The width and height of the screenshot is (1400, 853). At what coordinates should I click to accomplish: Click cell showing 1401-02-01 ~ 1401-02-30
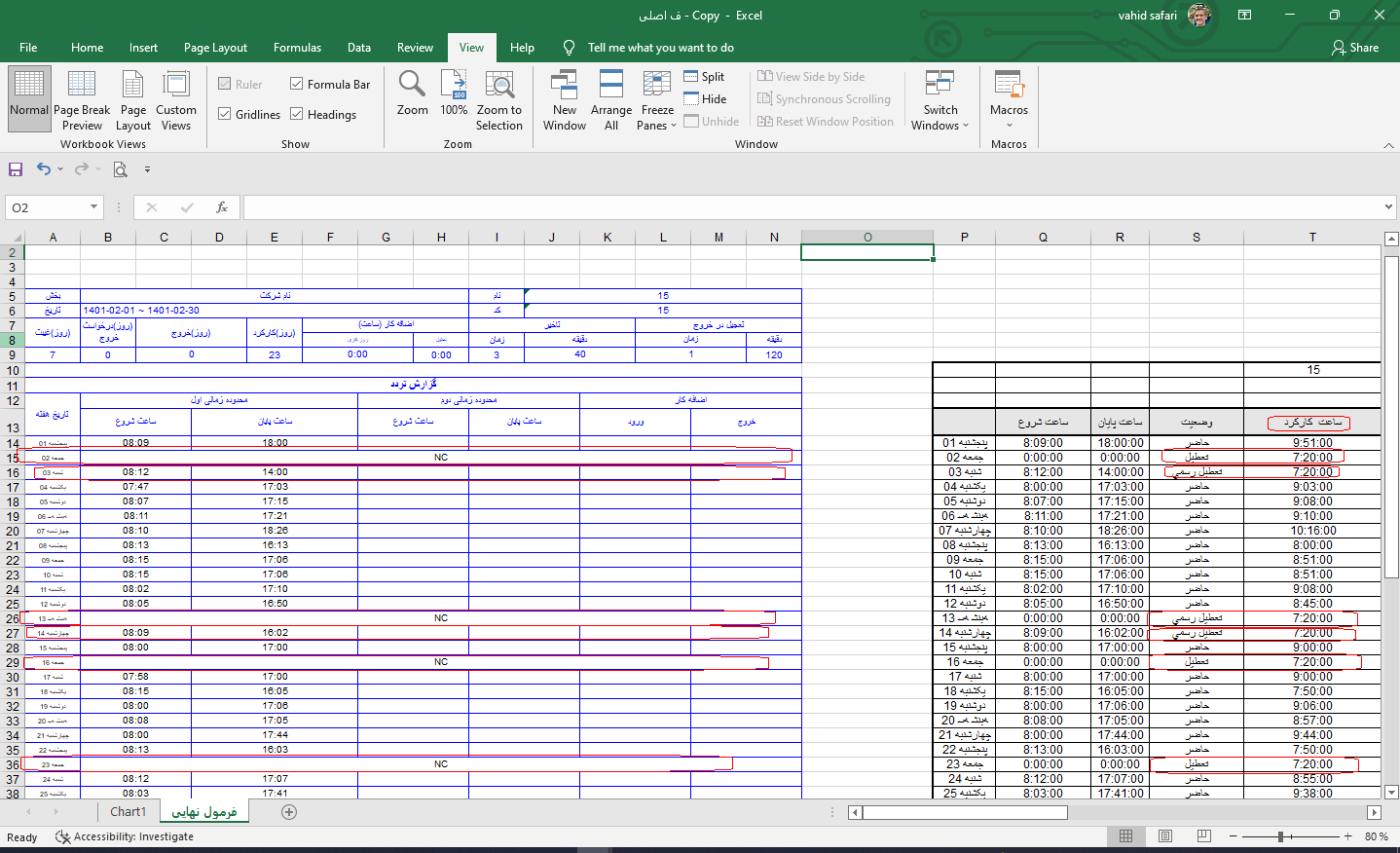point(274,311)
